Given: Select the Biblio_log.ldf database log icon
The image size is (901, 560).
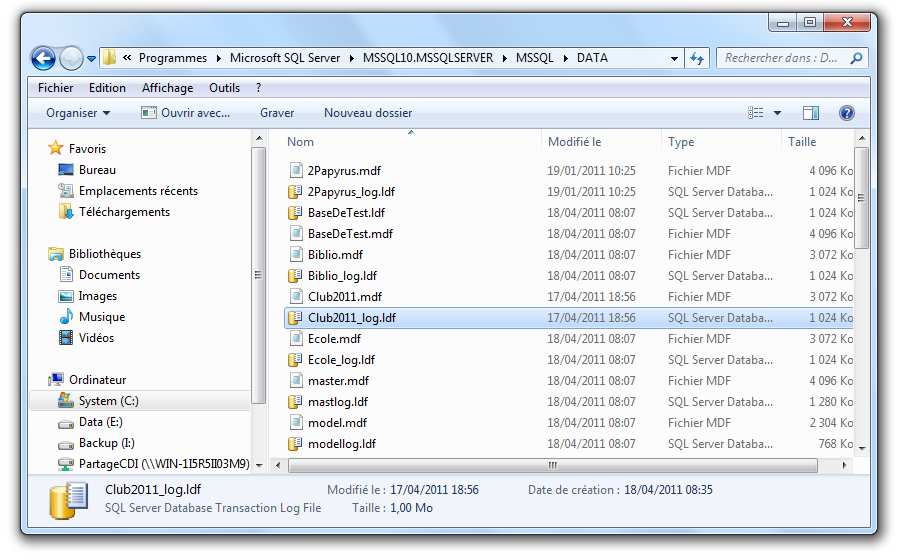Looking at the screenshot, I should point(295,276).
